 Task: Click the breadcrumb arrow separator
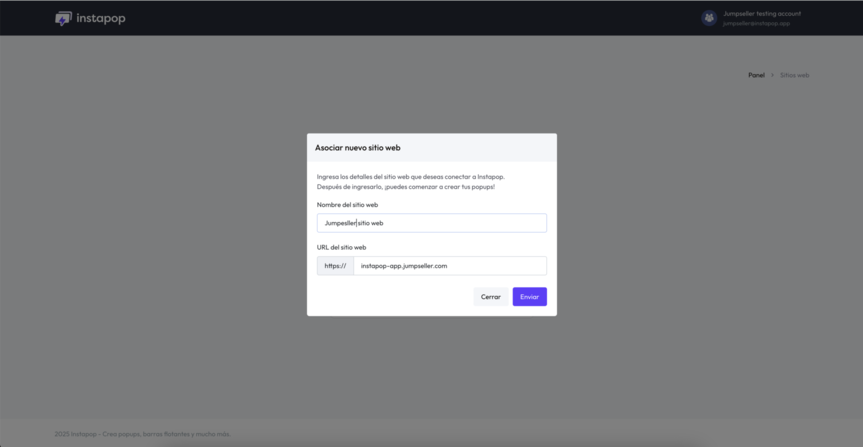point(772,75)
